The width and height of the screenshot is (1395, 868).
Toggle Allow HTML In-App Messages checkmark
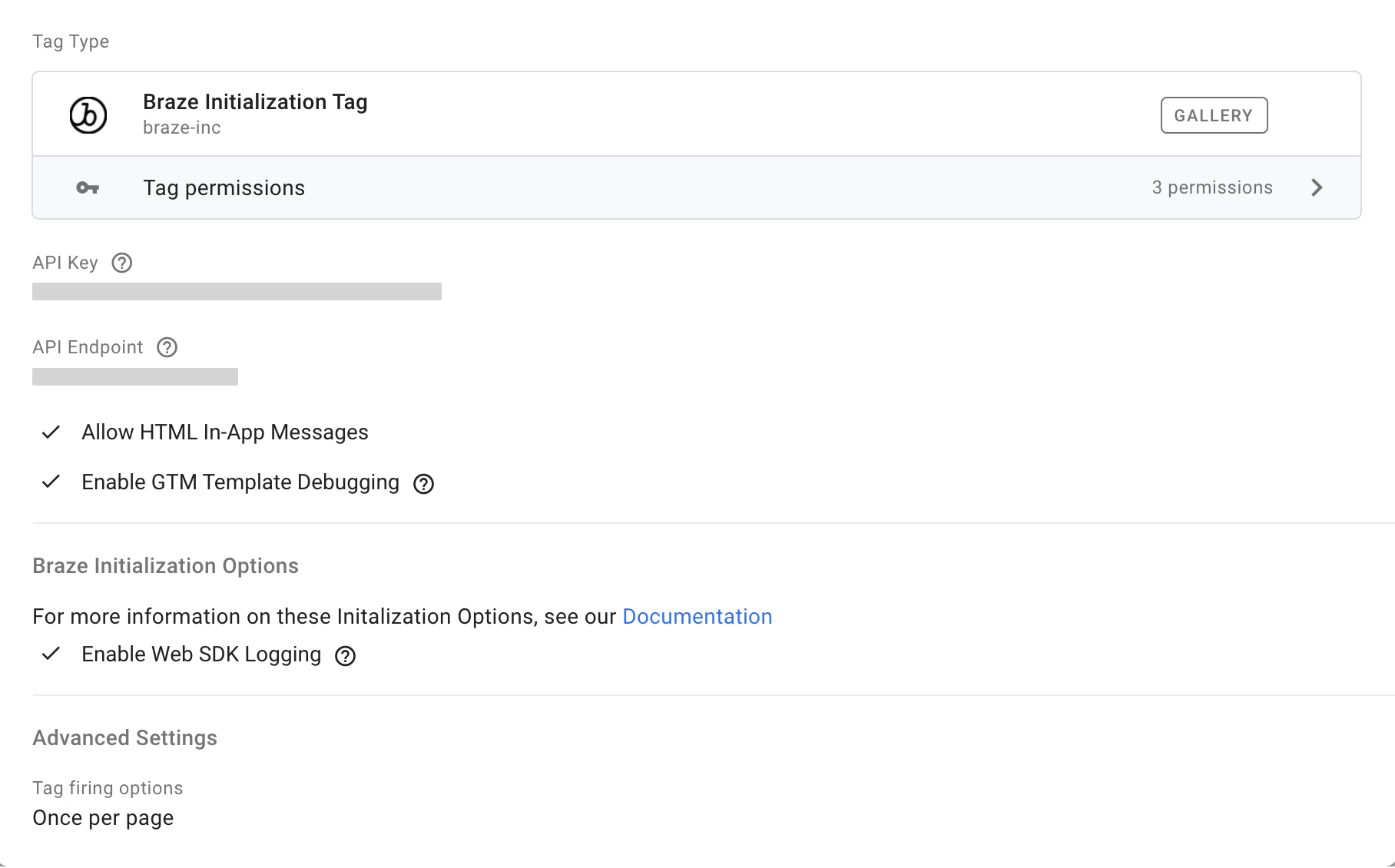click(51, 432)
